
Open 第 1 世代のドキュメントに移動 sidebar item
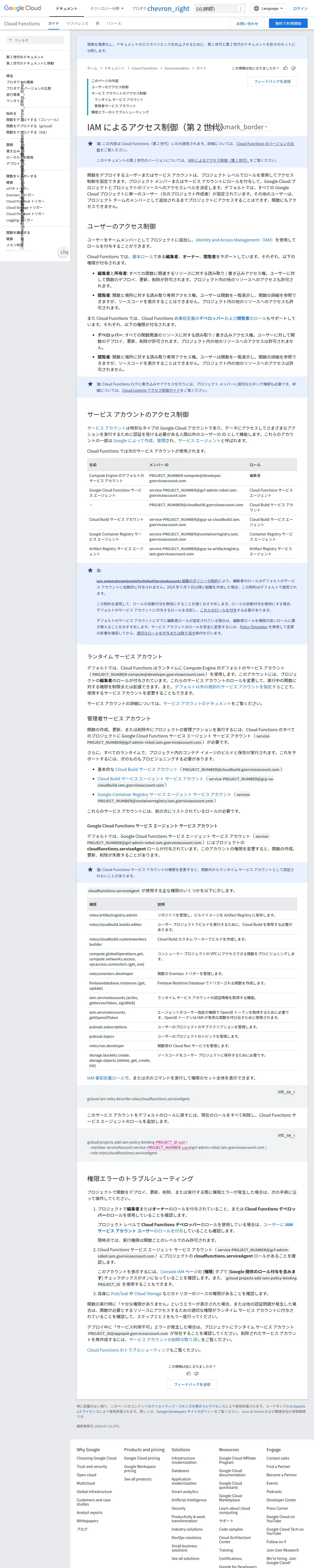pos(30,63)
